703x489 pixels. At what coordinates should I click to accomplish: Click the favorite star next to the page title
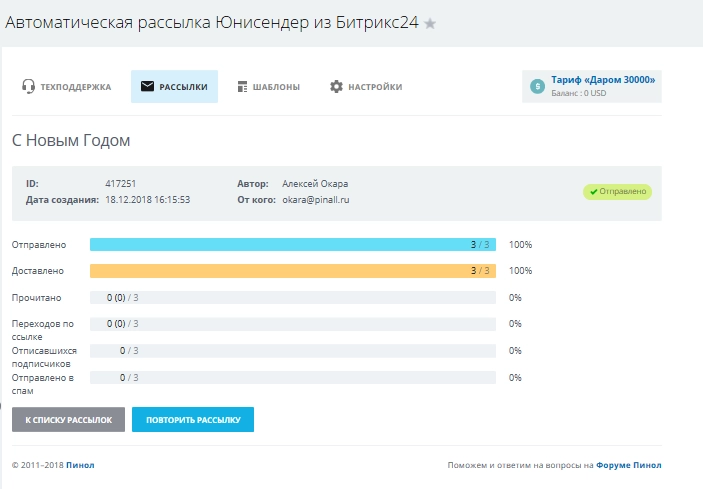tap(430, 24)
